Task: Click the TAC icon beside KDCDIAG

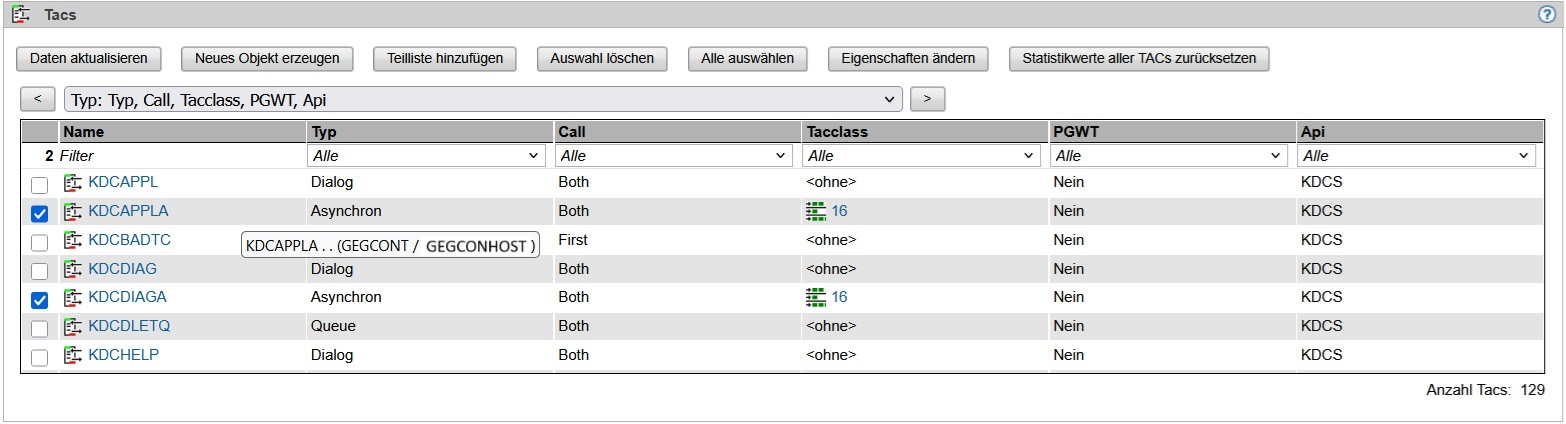Action: (x=72, y=269)
